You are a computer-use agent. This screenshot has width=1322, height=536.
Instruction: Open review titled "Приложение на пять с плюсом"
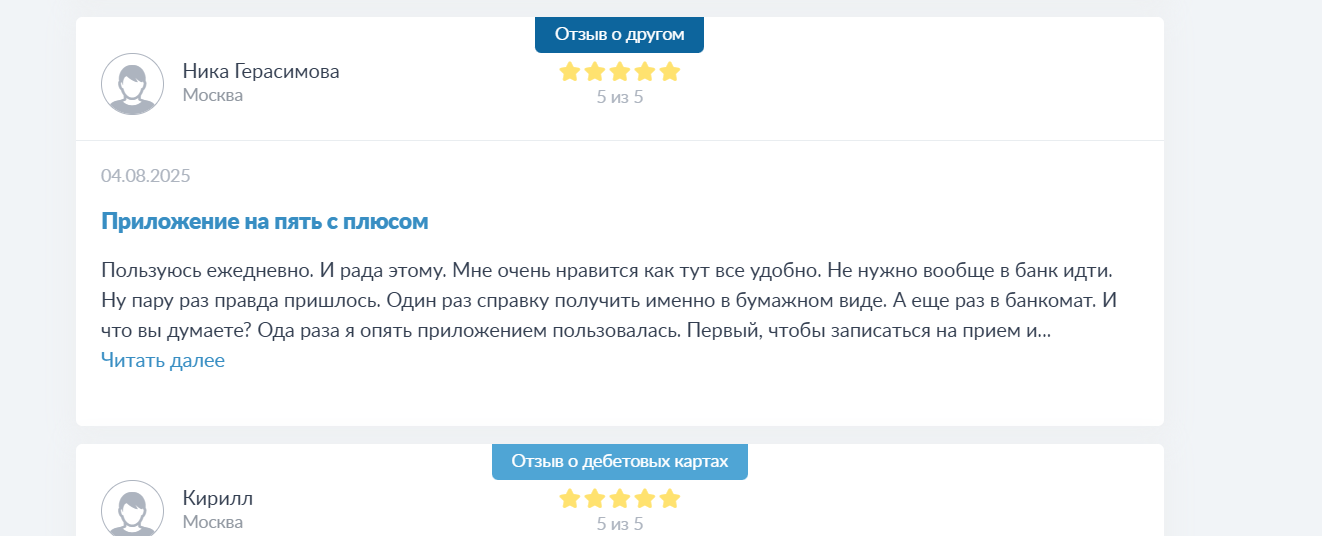click(265, 222)
